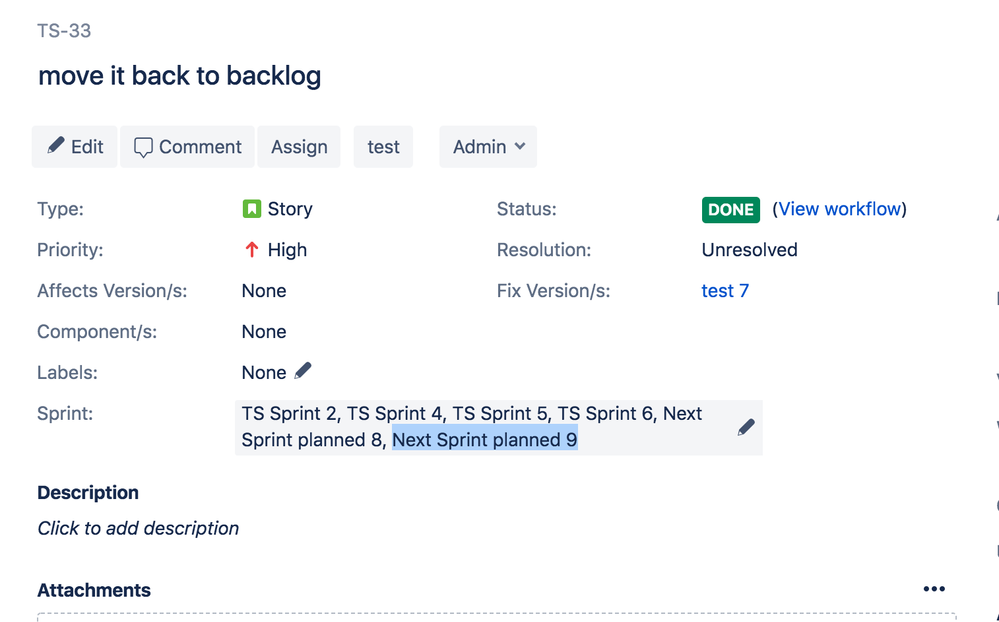This screenshot has width=999, height=622.
Task: Click the red High priority arrow icon
Action: coord(254,250)
